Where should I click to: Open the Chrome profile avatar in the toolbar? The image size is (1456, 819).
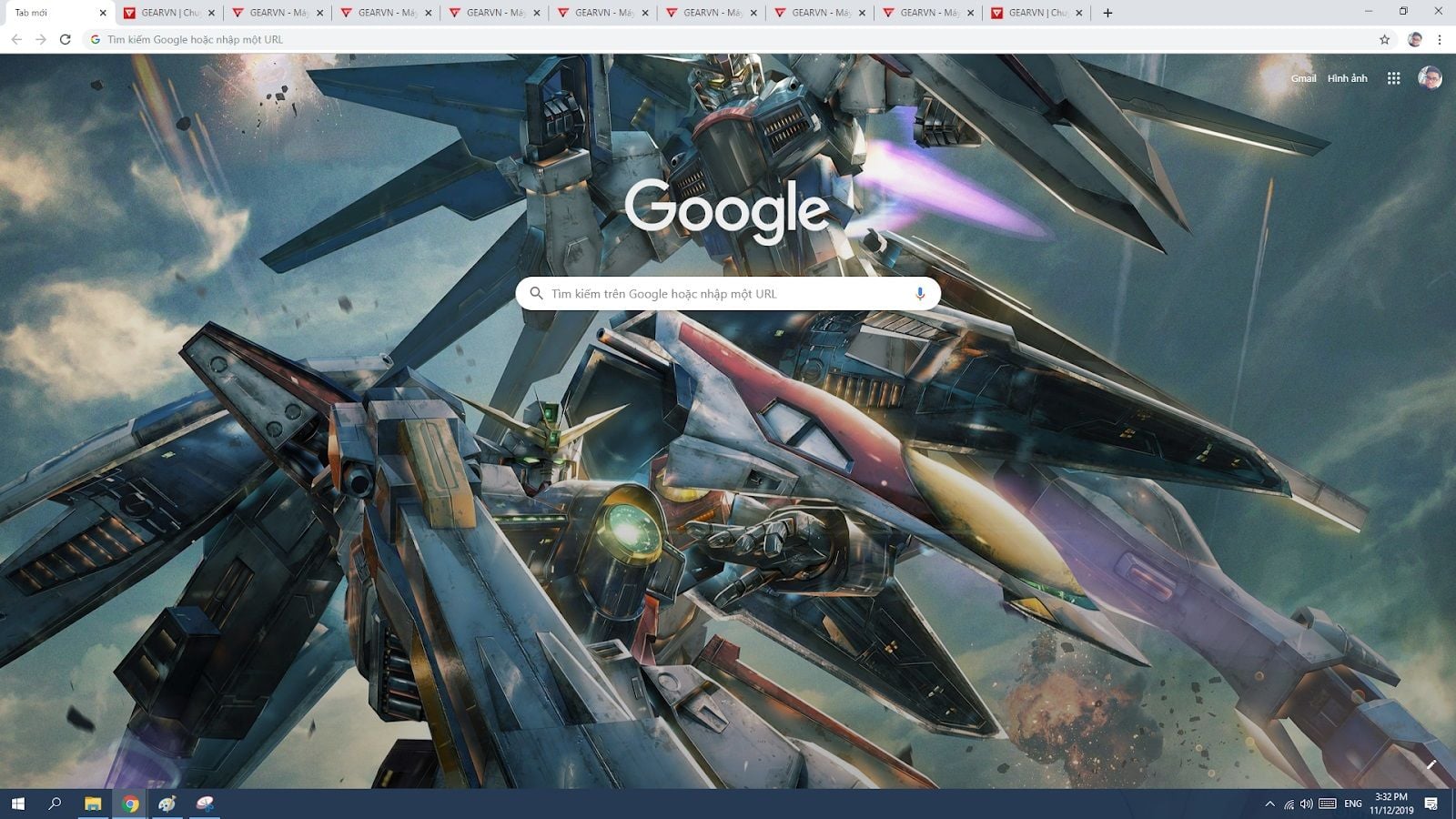(x=1414, y=39)
